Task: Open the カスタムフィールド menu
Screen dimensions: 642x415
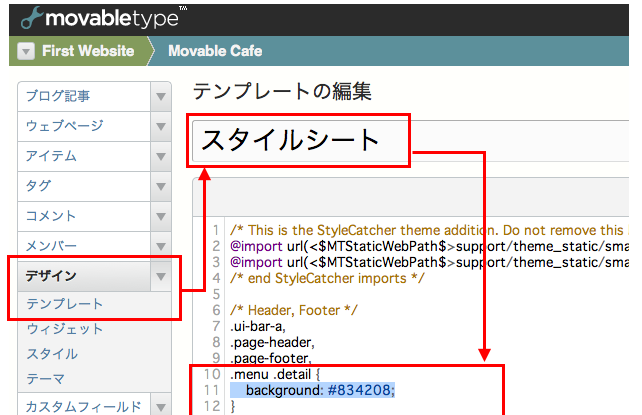Action: (x=84, y=406)
